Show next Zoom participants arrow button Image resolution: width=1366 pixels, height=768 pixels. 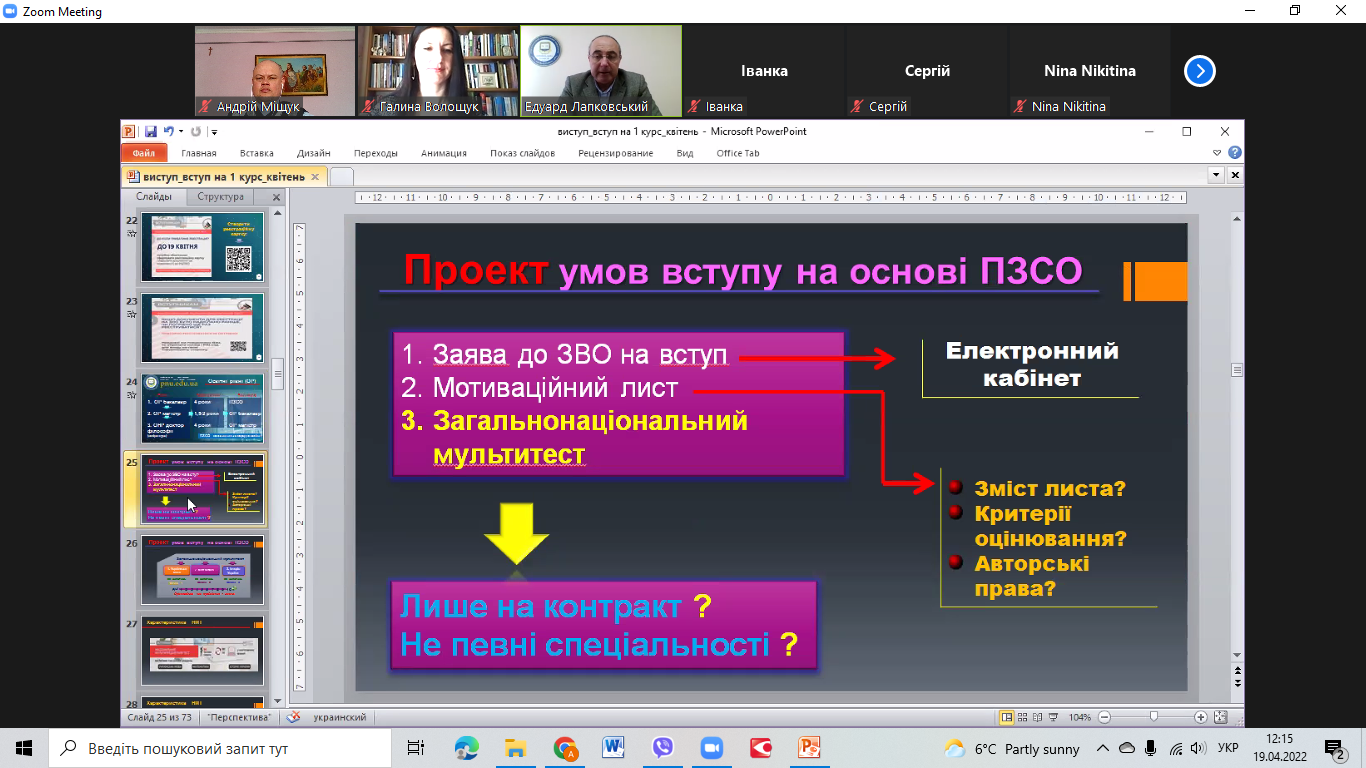coord(1199,71)
